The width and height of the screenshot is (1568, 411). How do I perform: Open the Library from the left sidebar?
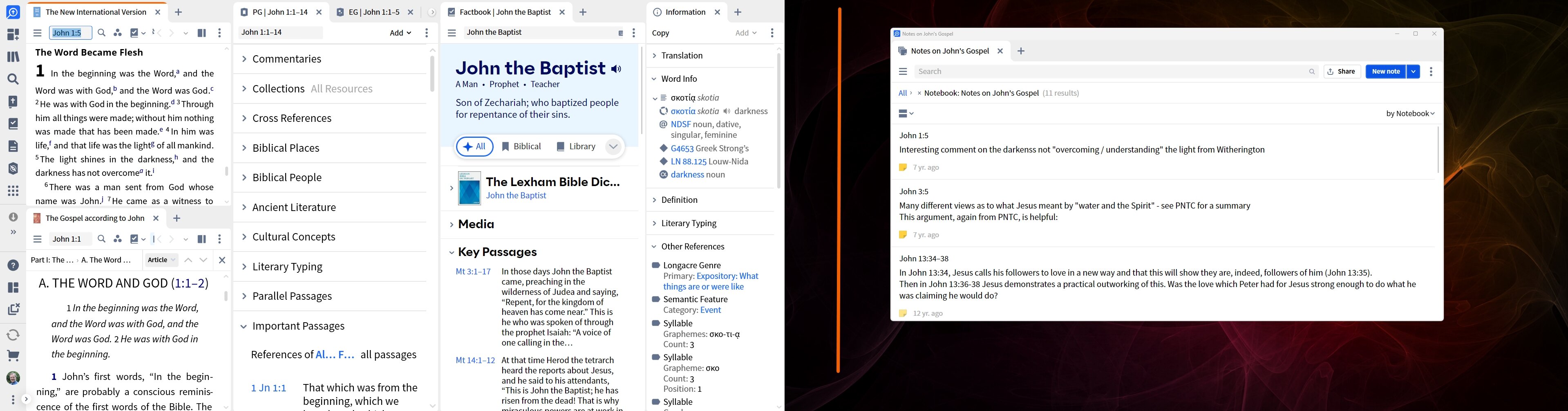point(13,56)
